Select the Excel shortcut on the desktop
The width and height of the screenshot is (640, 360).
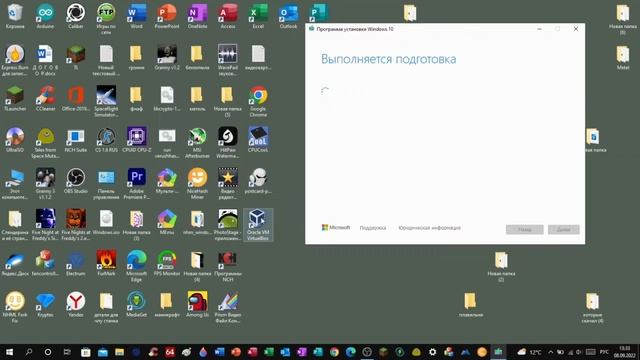pyautogui.click(x=258, y=16)
